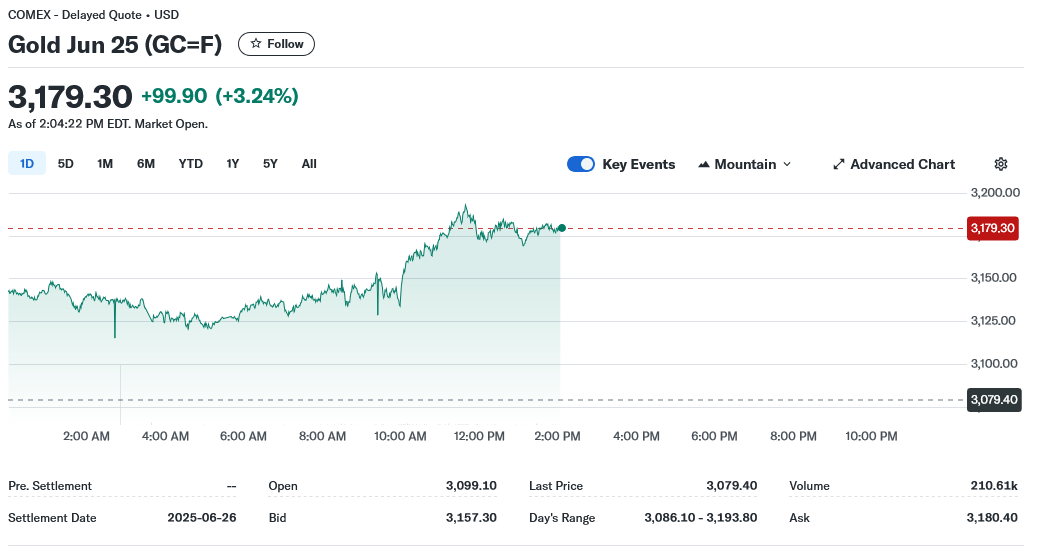Click the Last Price value 3,079.40
The height and width of the screenshot is (554, 1037).
point(731,486)
